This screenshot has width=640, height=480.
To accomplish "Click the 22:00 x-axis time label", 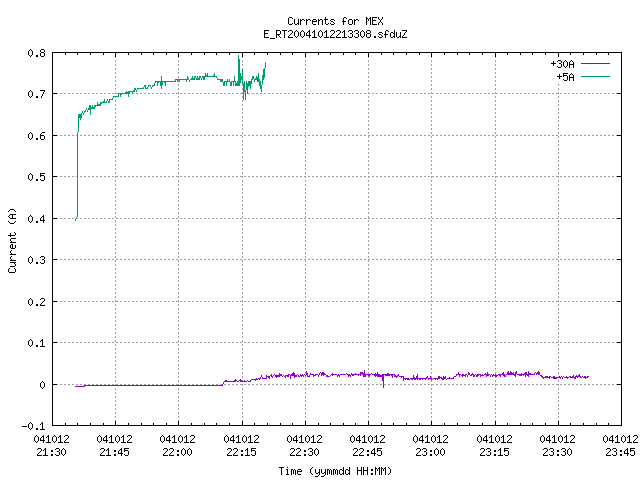I will tap(178, 452).
